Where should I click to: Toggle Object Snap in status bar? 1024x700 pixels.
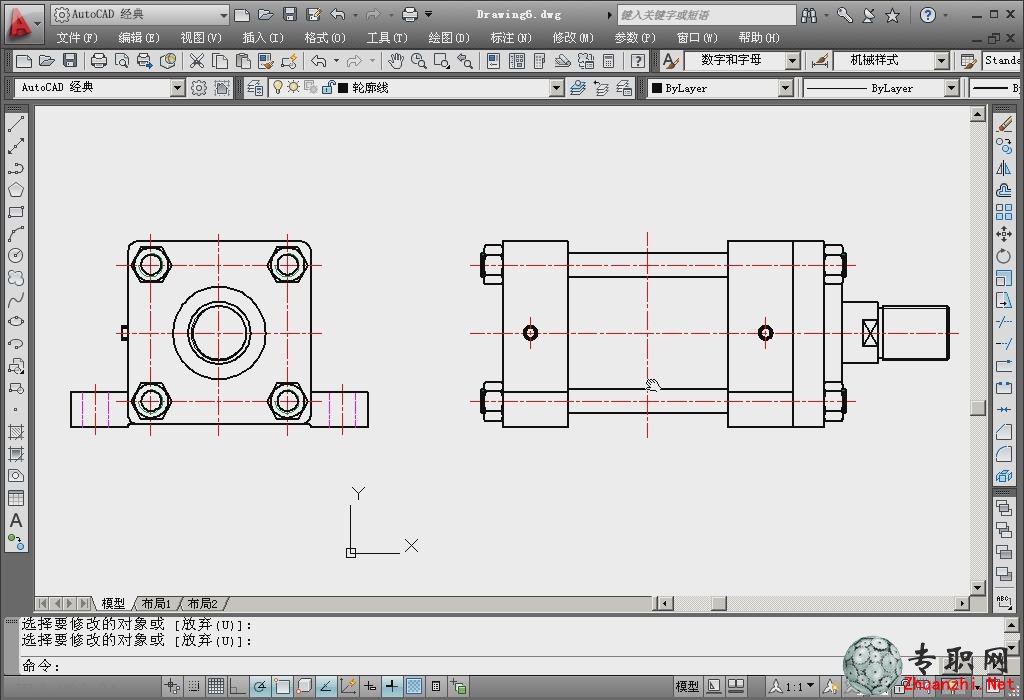click(282, 686)
